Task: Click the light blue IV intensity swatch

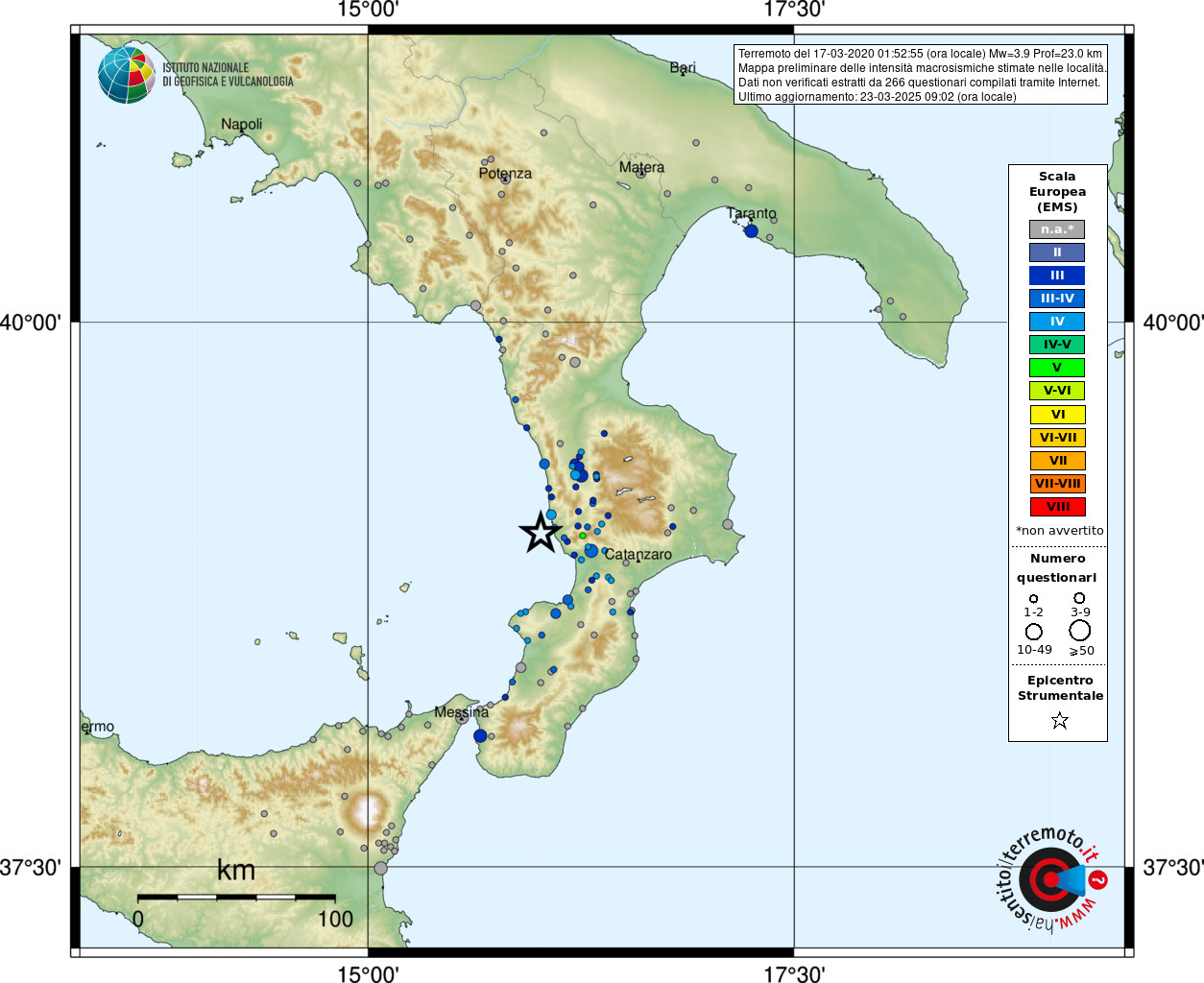Action: click(1057, 322)
